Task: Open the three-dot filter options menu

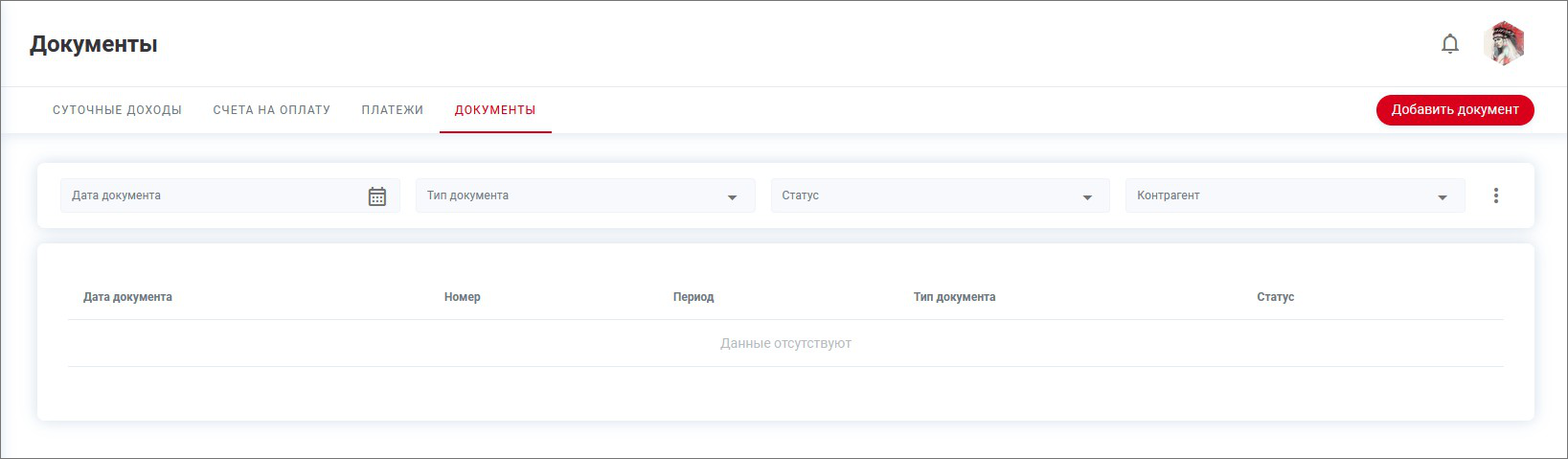Action: [1495, 195]
